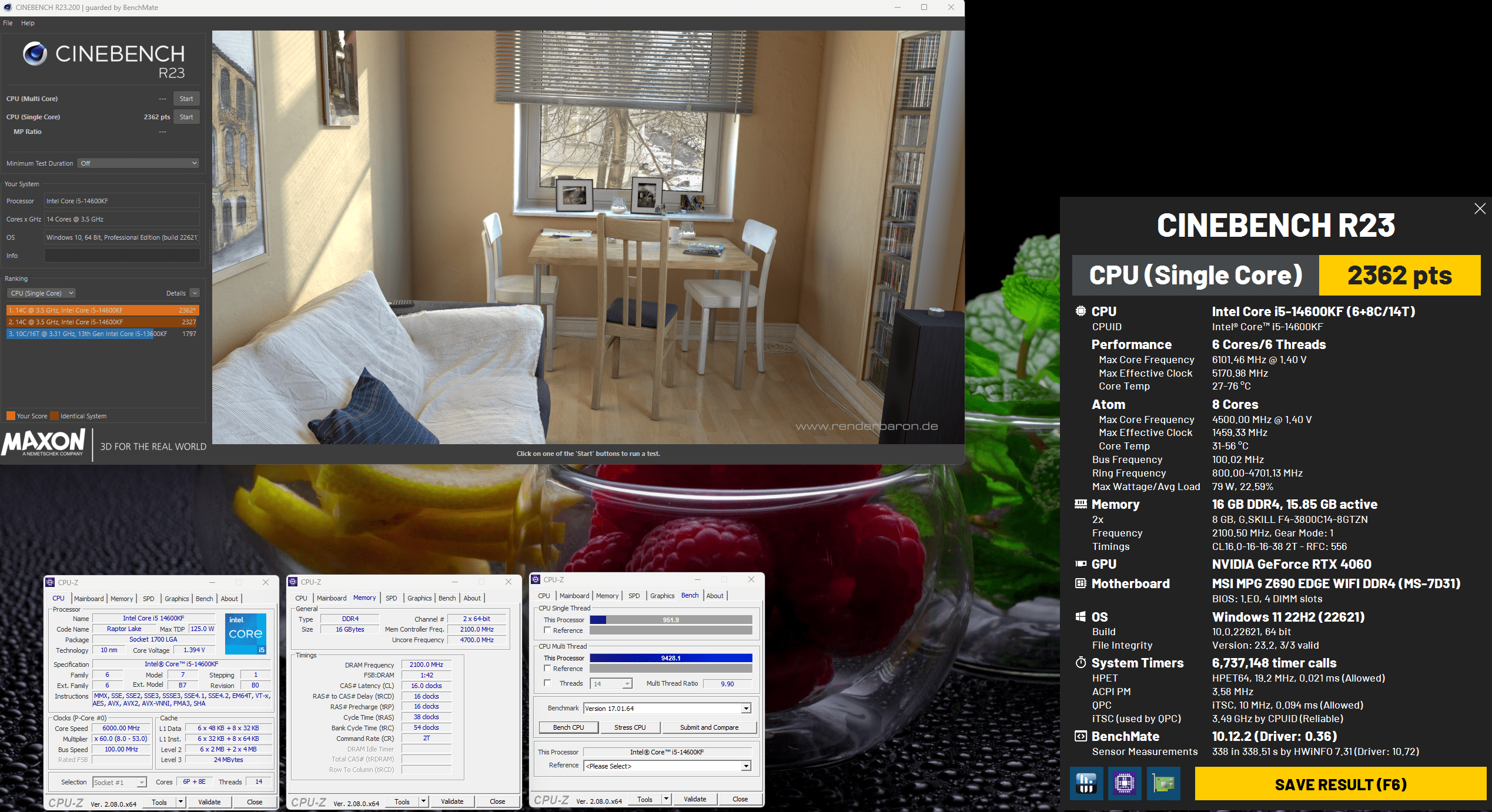
Task: Click the Memory module icon in BenchMate
Action: pyautogui.click(x=1080, y=504)
